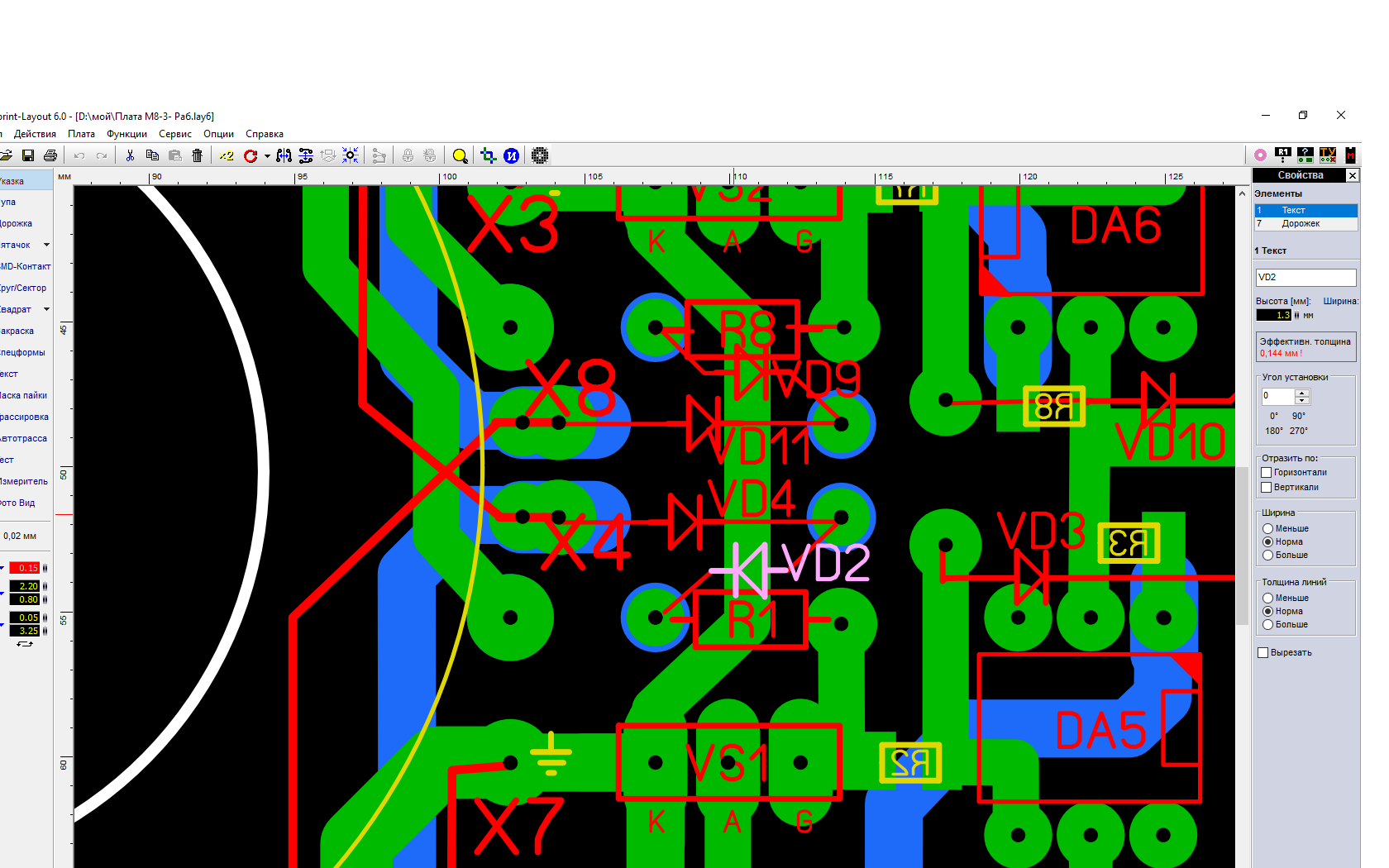Screen dimensions: 1389x868
Task: Open DRC check via ТУ icon
Action: tap(1328, 155)
